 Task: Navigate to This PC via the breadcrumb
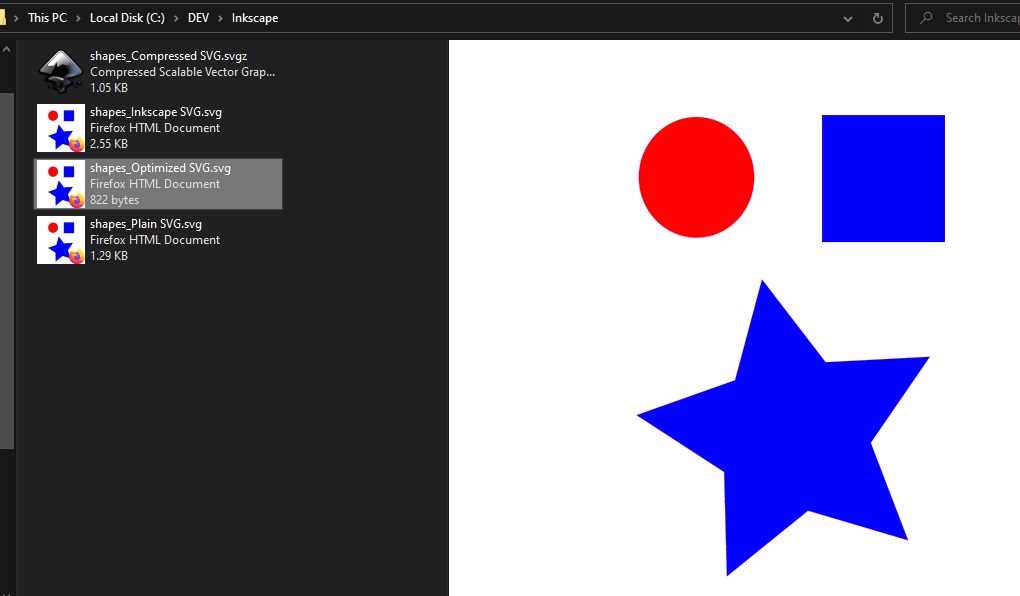point(47,17)
